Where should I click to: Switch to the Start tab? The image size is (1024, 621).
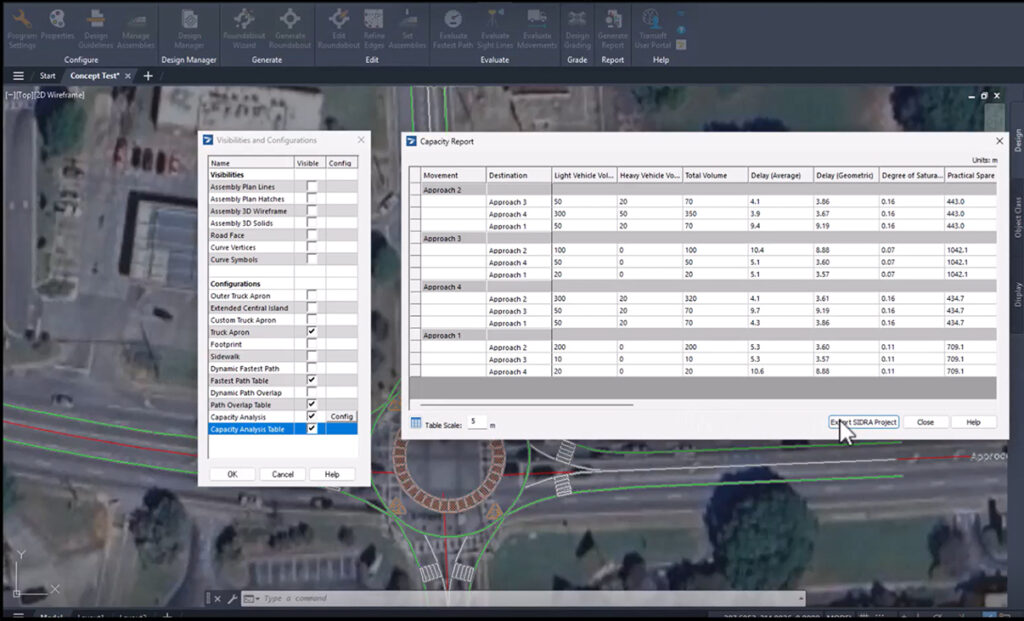(x=47, y=76)
